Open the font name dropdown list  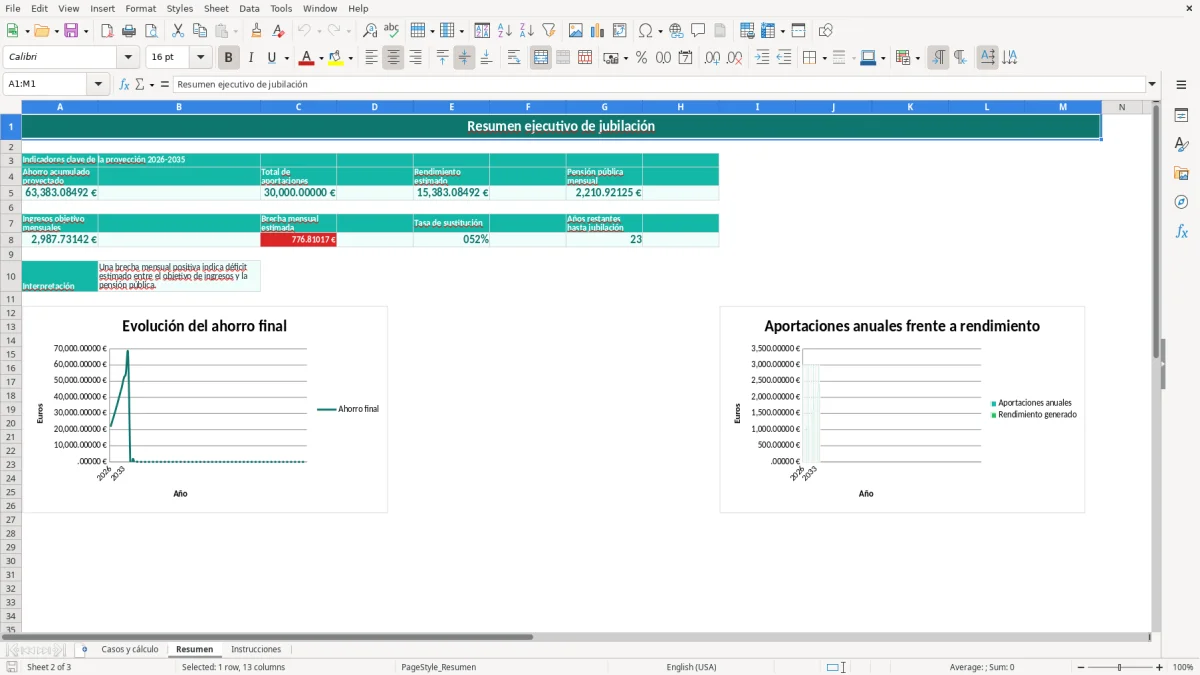(128, 58)
